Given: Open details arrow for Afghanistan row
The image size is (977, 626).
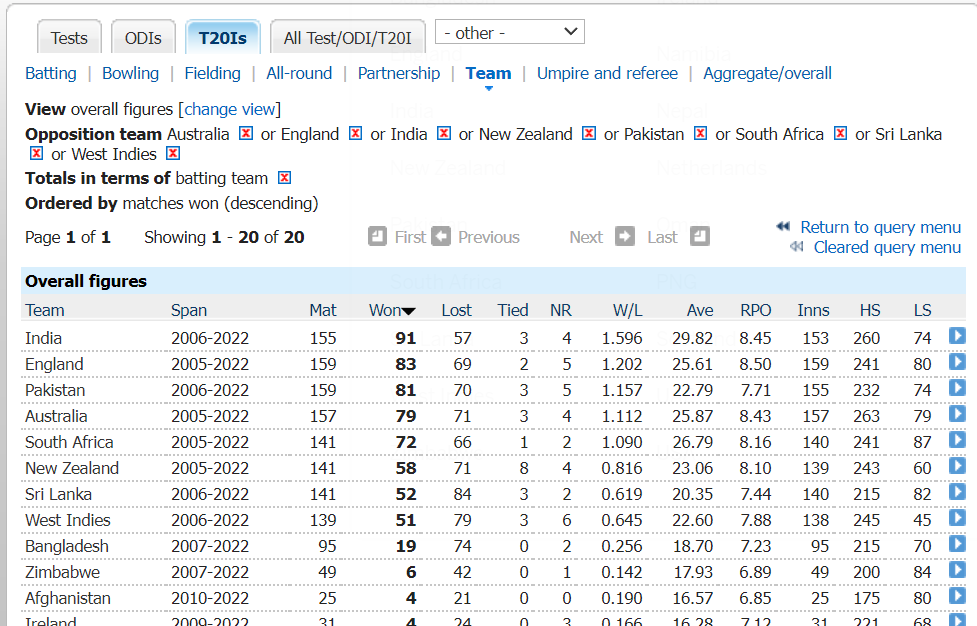Looking at the screenshot, I should coord(957,596).
